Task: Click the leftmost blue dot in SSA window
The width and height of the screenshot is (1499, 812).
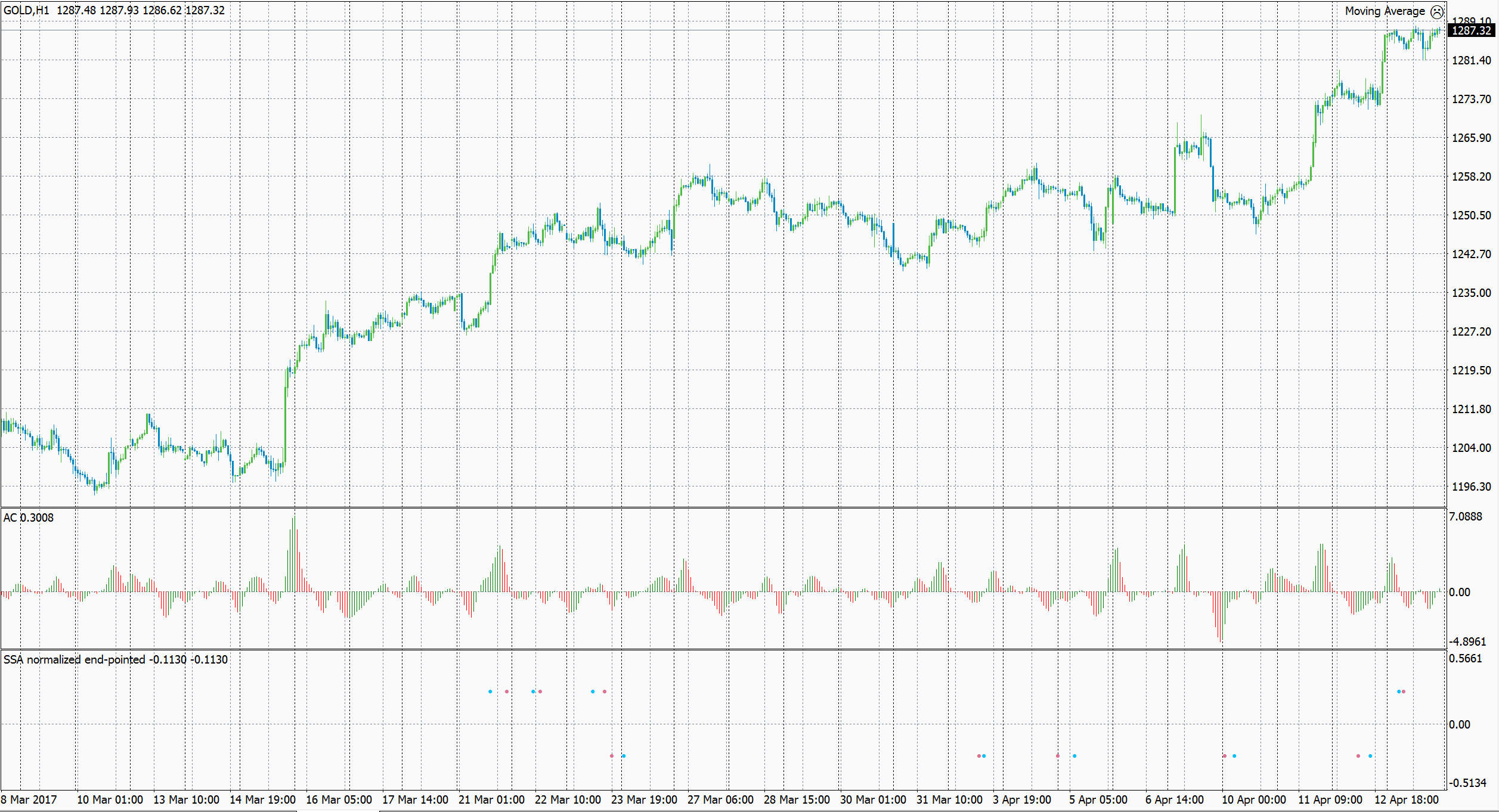Action: pyautogui.click(x=490, y=692)
